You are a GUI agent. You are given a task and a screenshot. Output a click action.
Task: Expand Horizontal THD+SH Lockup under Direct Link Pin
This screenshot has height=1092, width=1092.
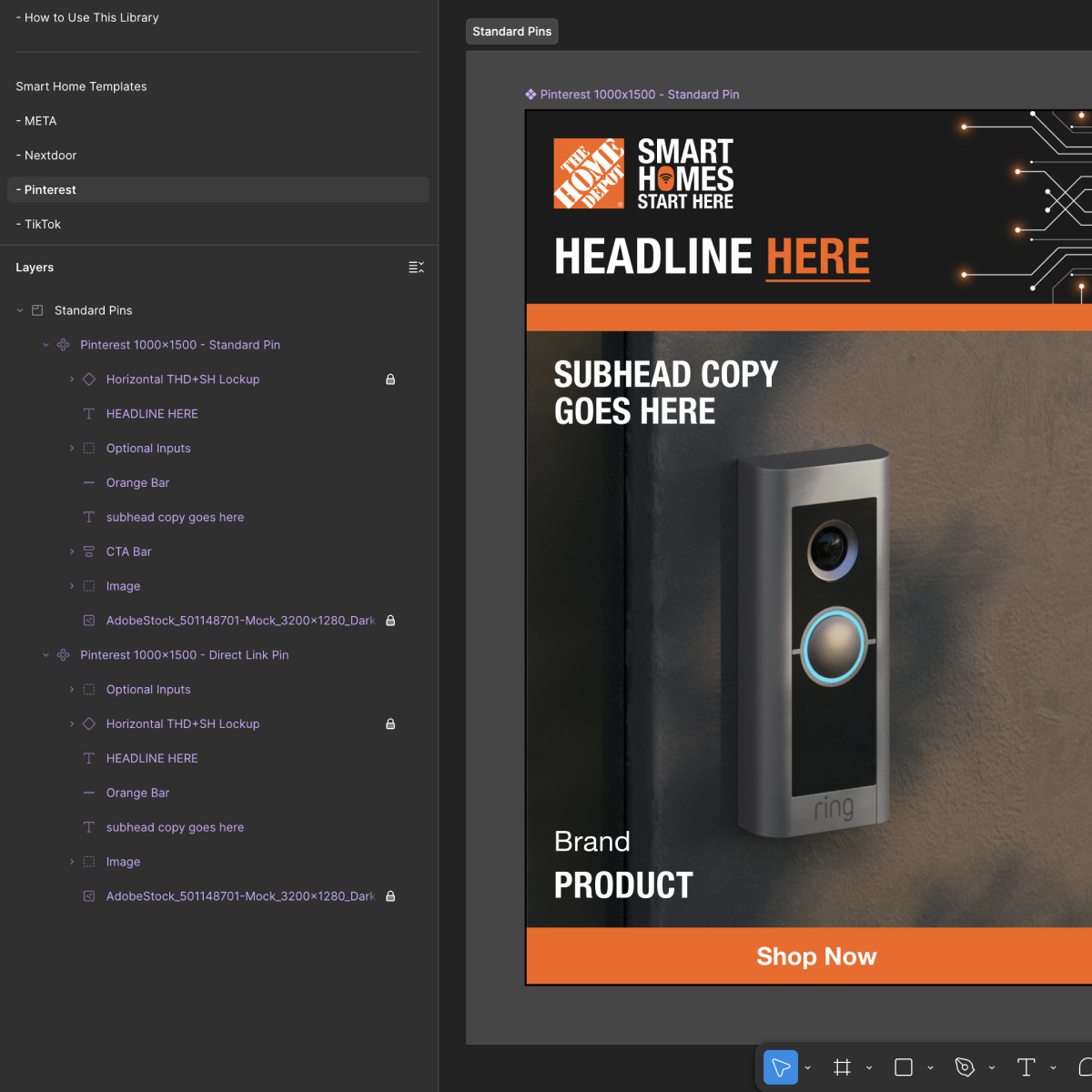[x=72, y=724]
